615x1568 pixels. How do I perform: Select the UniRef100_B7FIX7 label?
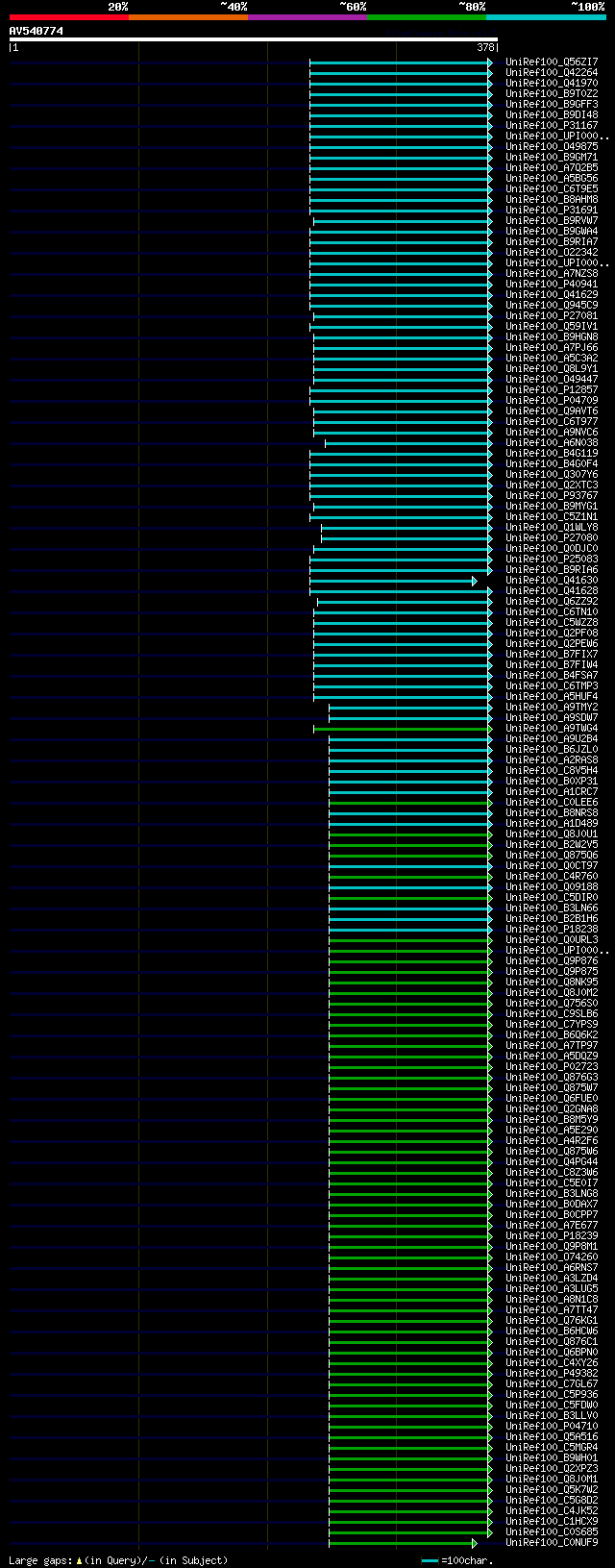pyautogui.click(x=552, y=654)
